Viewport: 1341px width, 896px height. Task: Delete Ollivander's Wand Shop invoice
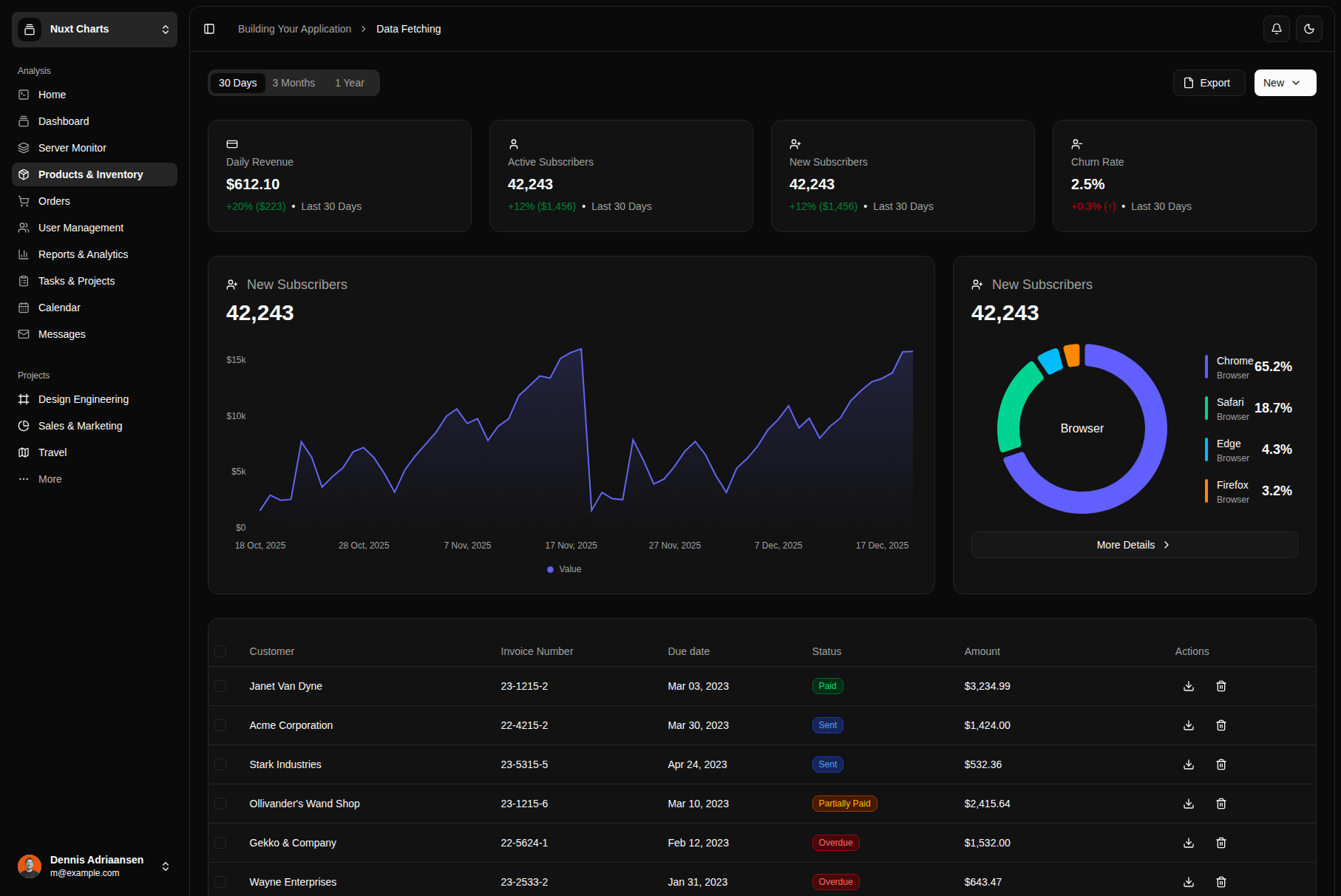coord(1221,804)
